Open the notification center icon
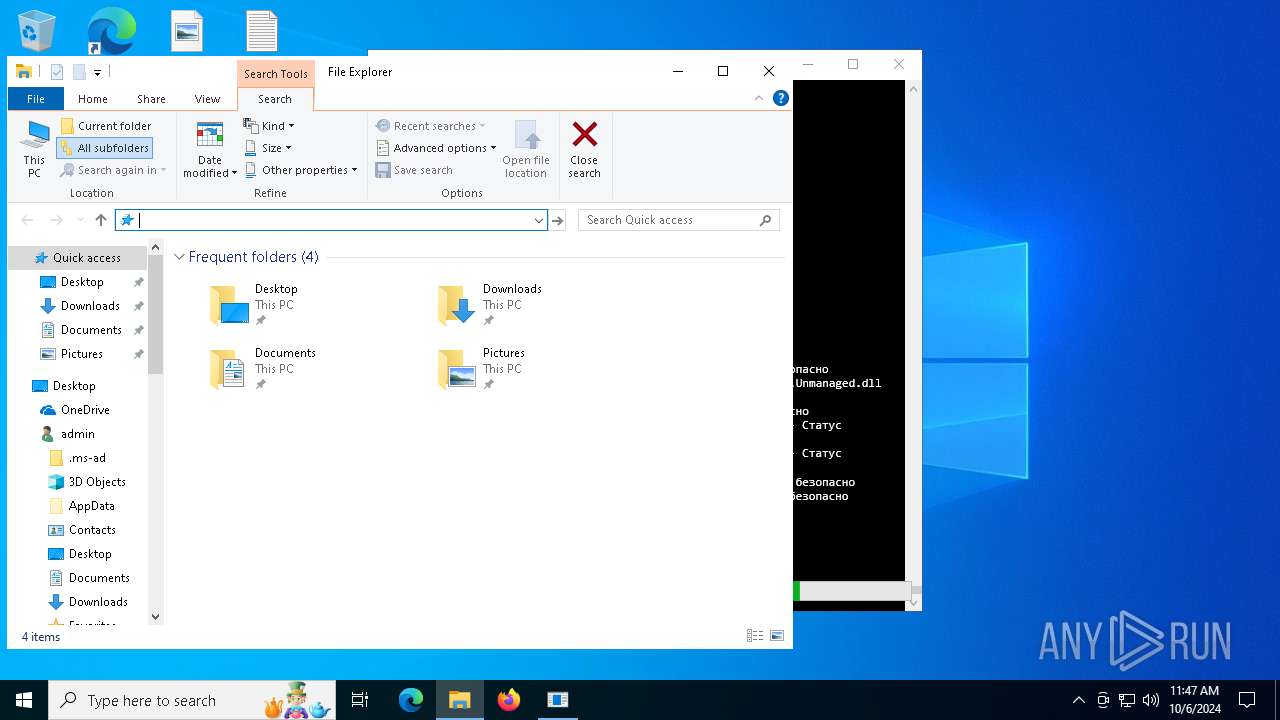 click(1247, 700)
